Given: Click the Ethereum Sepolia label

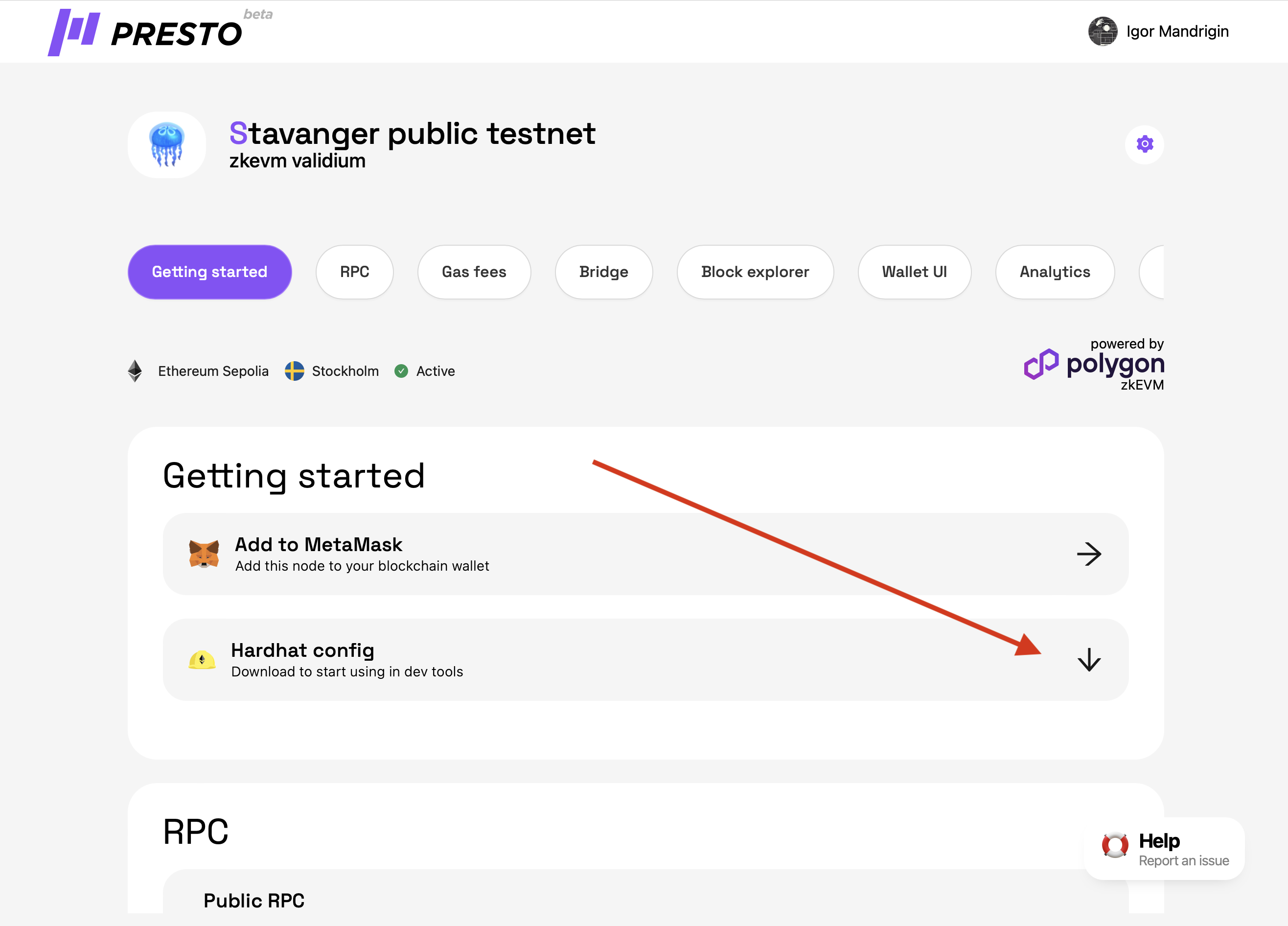Looking at the screenshot, I should click(x=213, y=371).
